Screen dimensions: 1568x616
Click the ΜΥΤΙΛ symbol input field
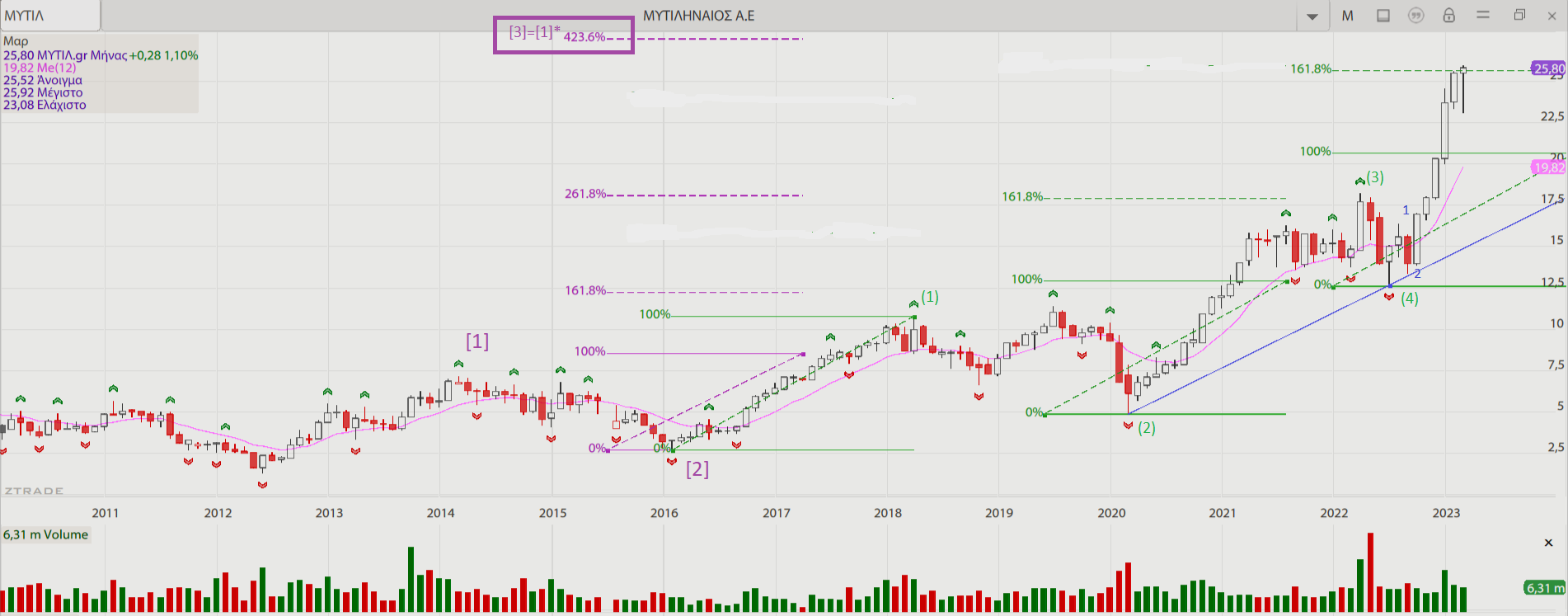49,16
